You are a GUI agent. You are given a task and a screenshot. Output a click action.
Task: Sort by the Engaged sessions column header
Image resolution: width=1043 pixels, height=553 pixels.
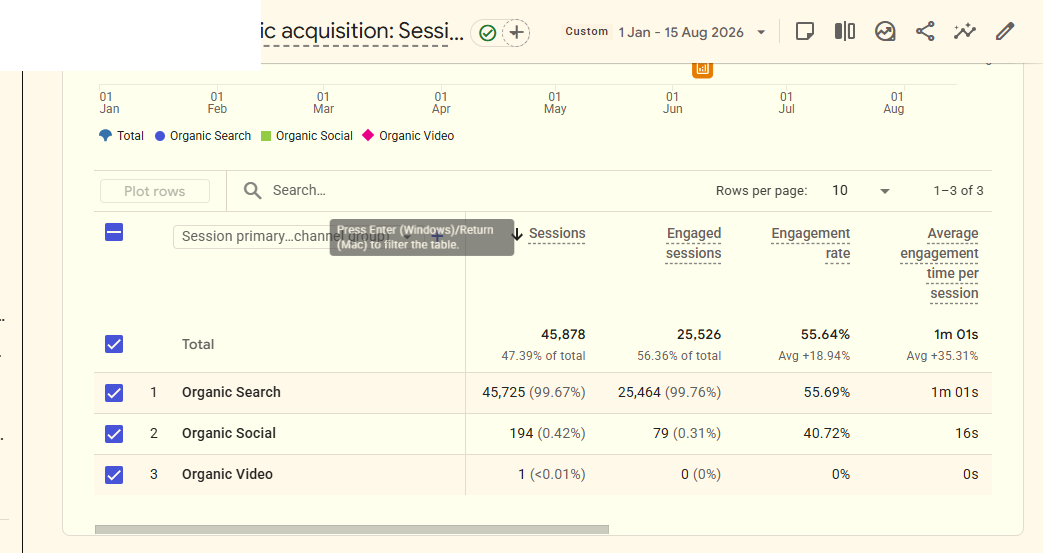pyautogui.click(x=693, y=244)
